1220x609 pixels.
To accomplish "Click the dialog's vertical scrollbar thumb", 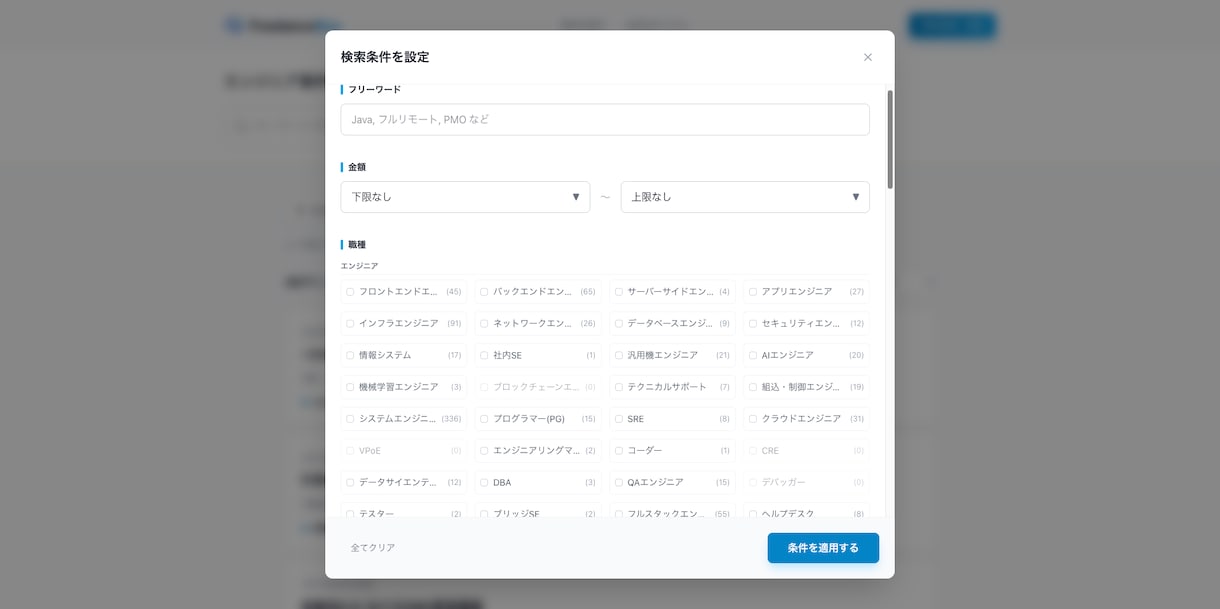I will 890,140.
